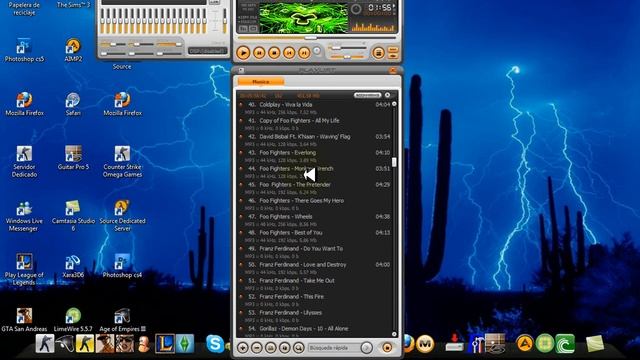Click the green sticky note icon in dock
The height and width of the screenshot is (360, 640).
(595, 344)
